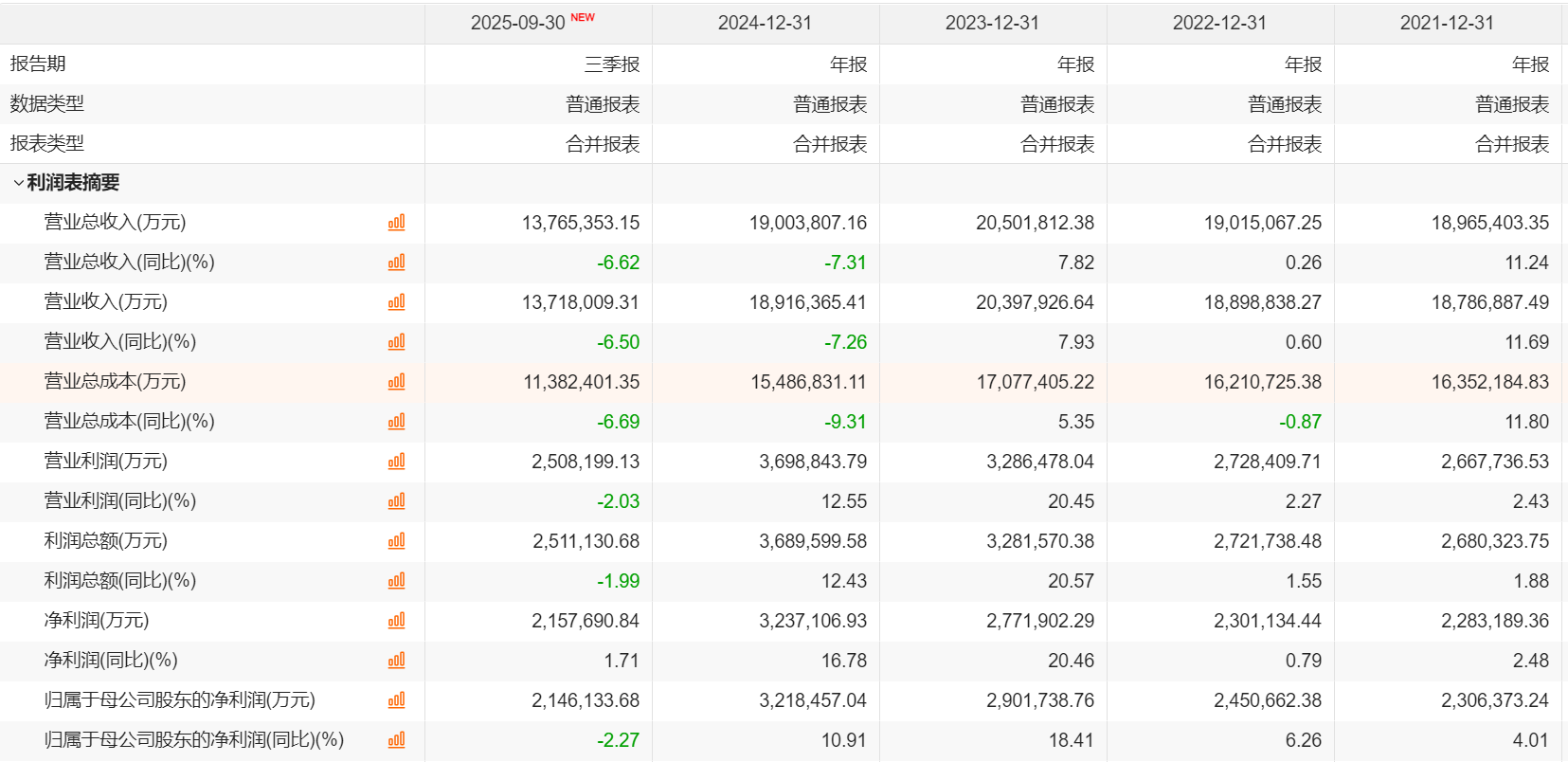
Task: Collapse the 利润表摘要 section
Action: [x=18, y=183]
